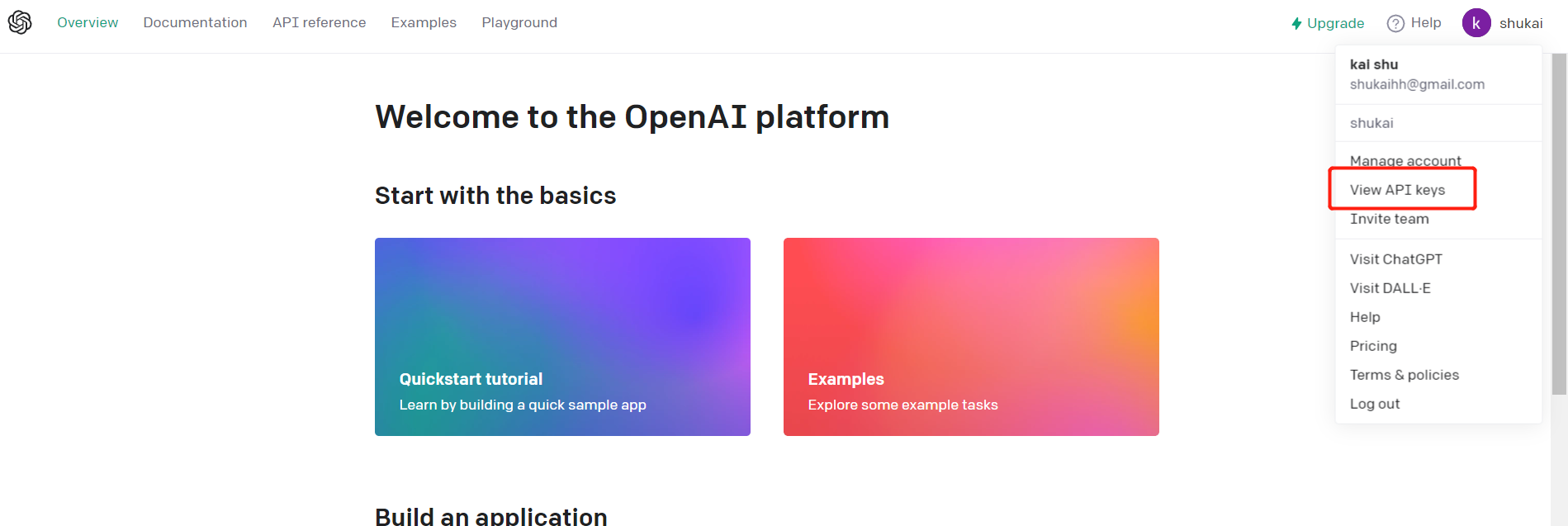This screenshot has height=526, width=1568.
Task: Click the 'kai shu' name in menu
Action: 1374,64
